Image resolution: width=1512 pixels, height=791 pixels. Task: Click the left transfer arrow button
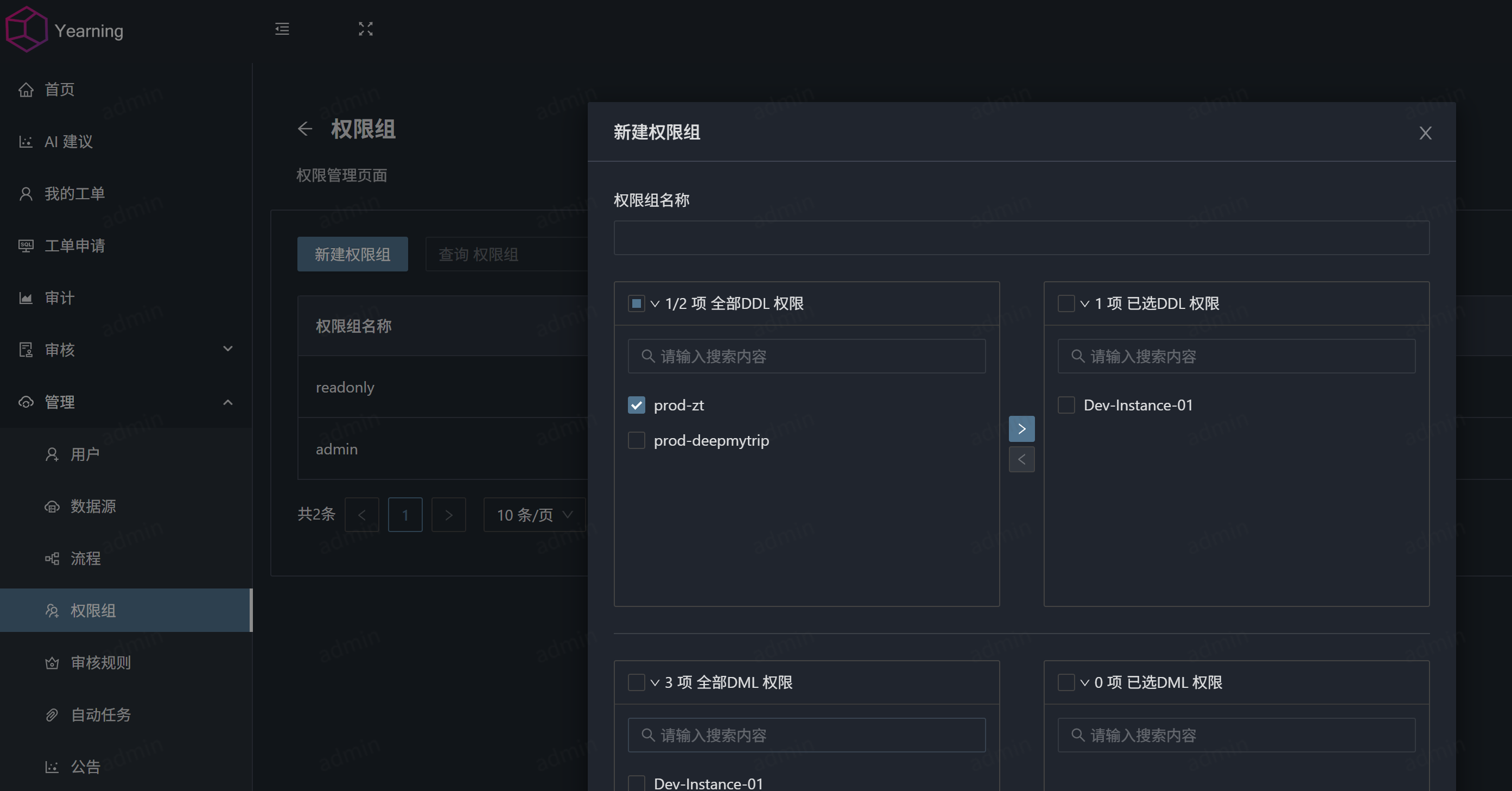[1021, 459]
